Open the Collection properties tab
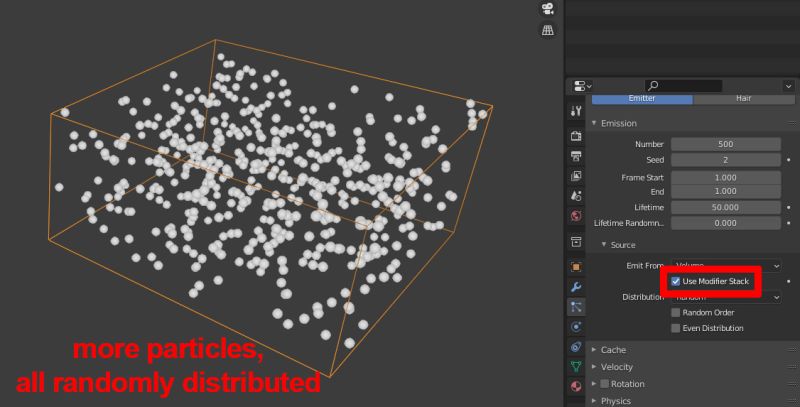 576,241
